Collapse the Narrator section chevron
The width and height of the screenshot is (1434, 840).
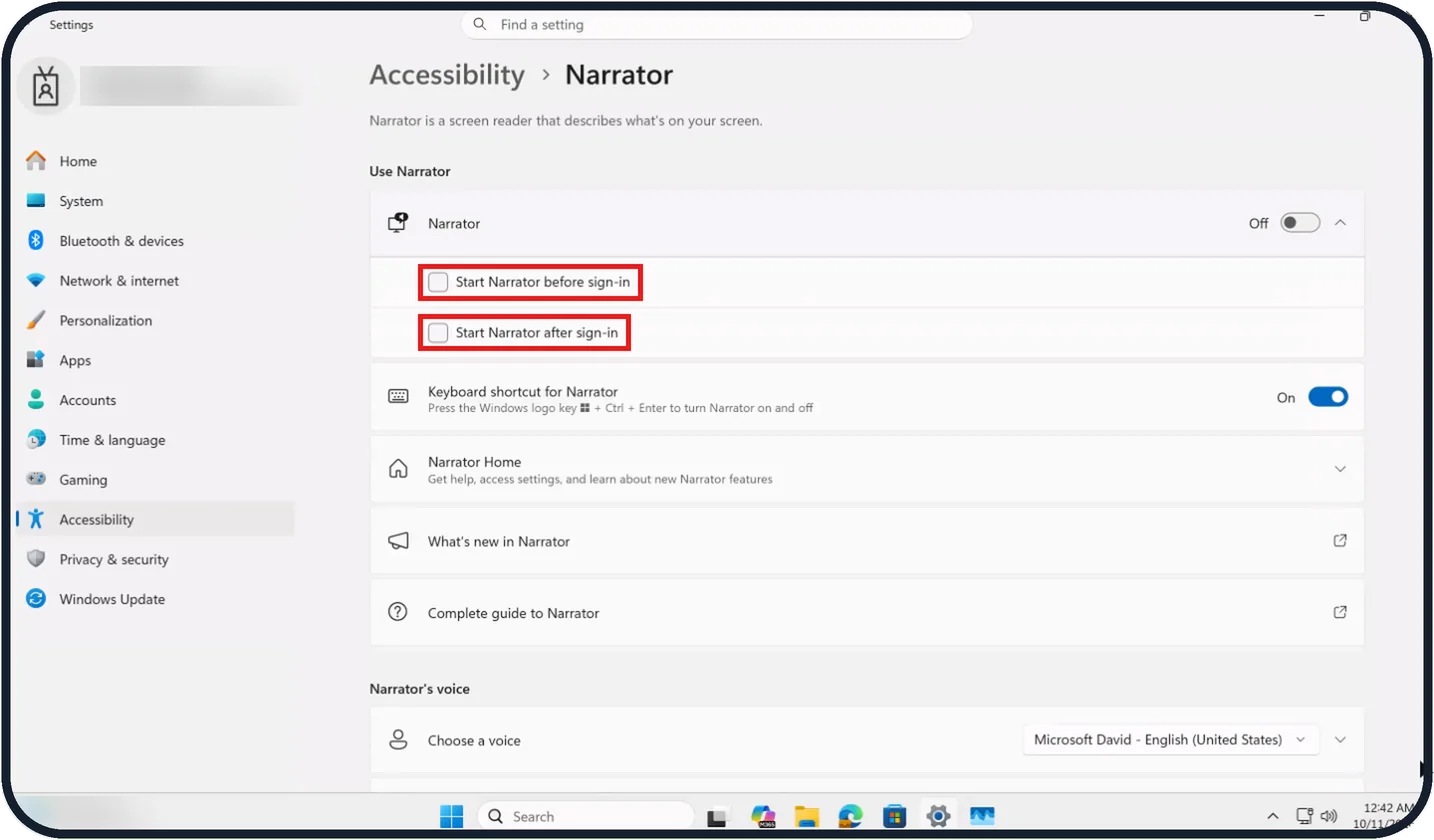(1341, 223)
